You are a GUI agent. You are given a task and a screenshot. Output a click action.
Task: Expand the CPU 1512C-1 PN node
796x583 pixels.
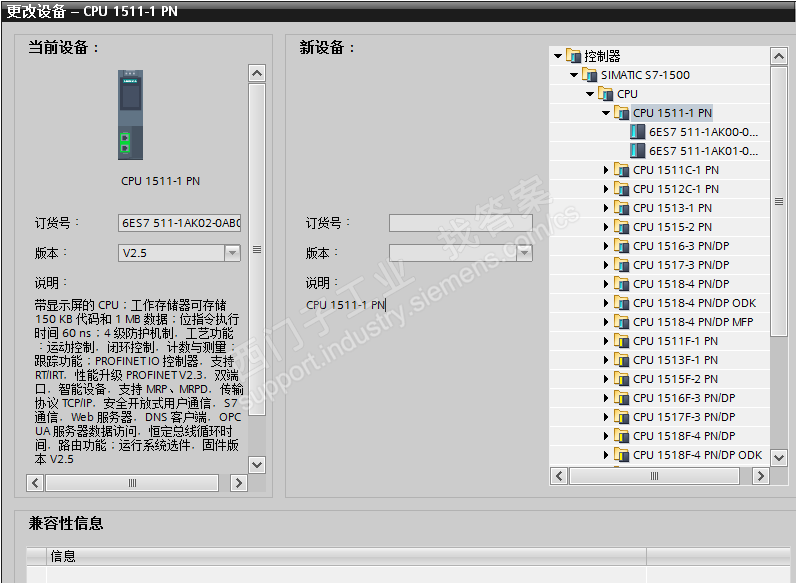(x=606, y=189)
